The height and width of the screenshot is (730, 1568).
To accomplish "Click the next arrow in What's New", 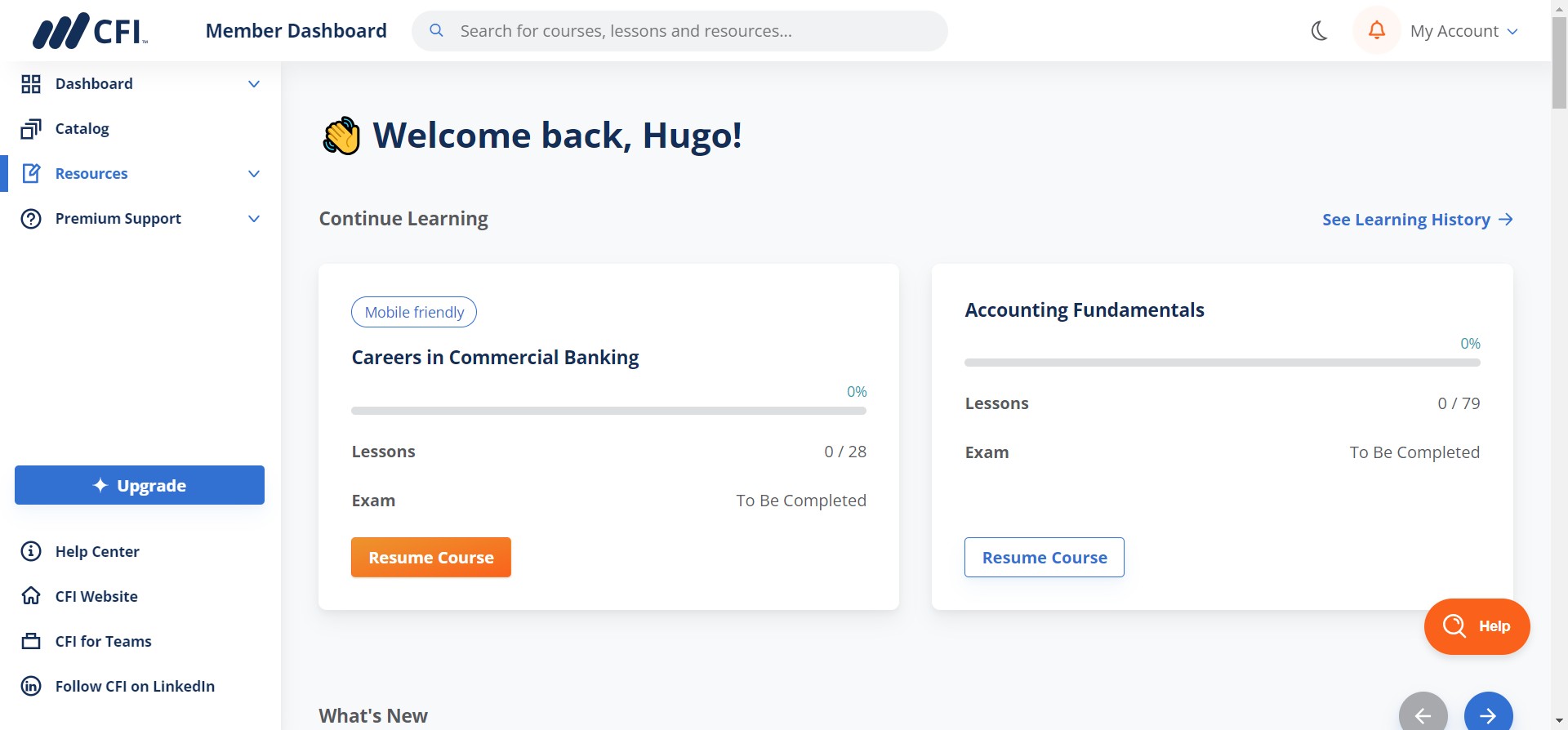I will [x=1488, y=714].
